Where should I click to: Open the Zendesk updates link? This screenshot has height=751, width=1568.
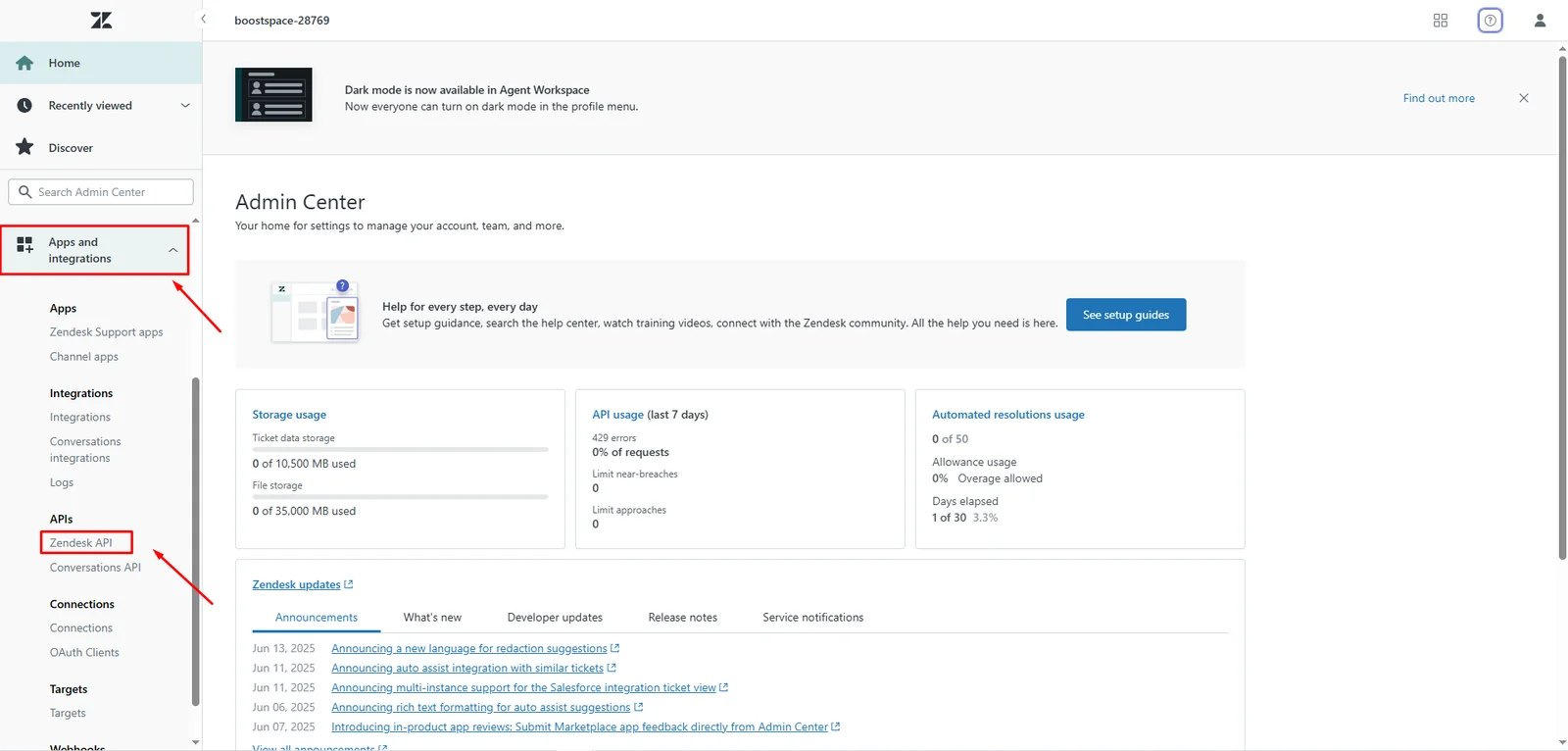[302, 585]
